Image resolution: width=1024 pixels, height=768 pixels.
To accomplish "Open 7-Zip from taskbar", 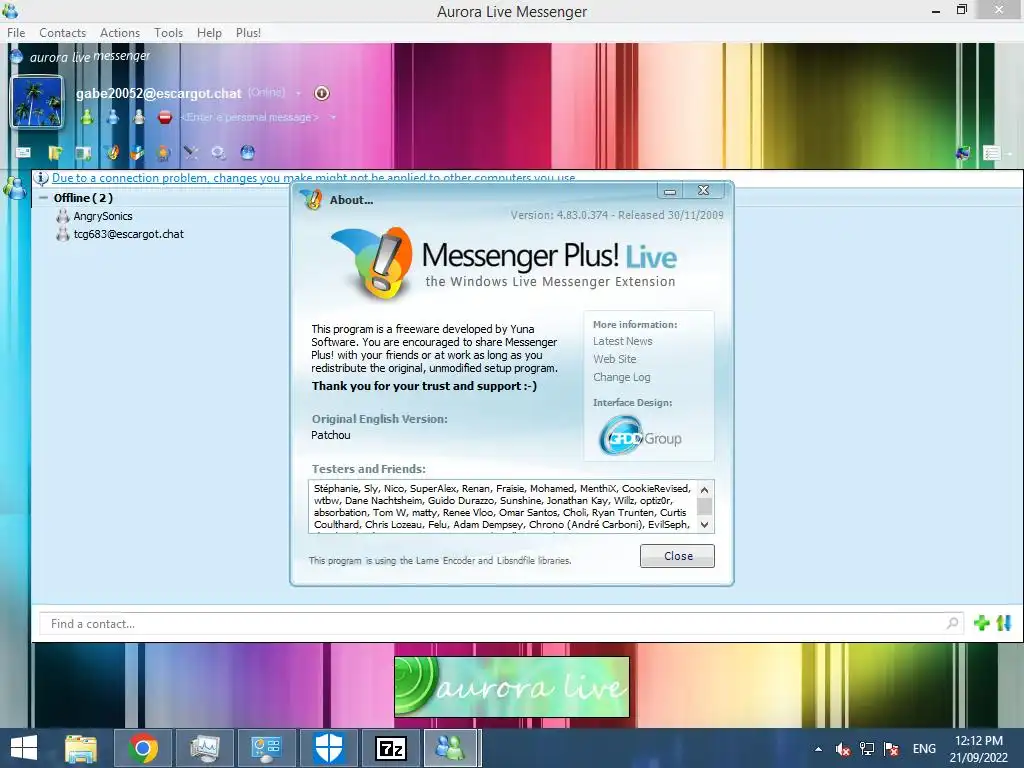I will click(391, 748).
